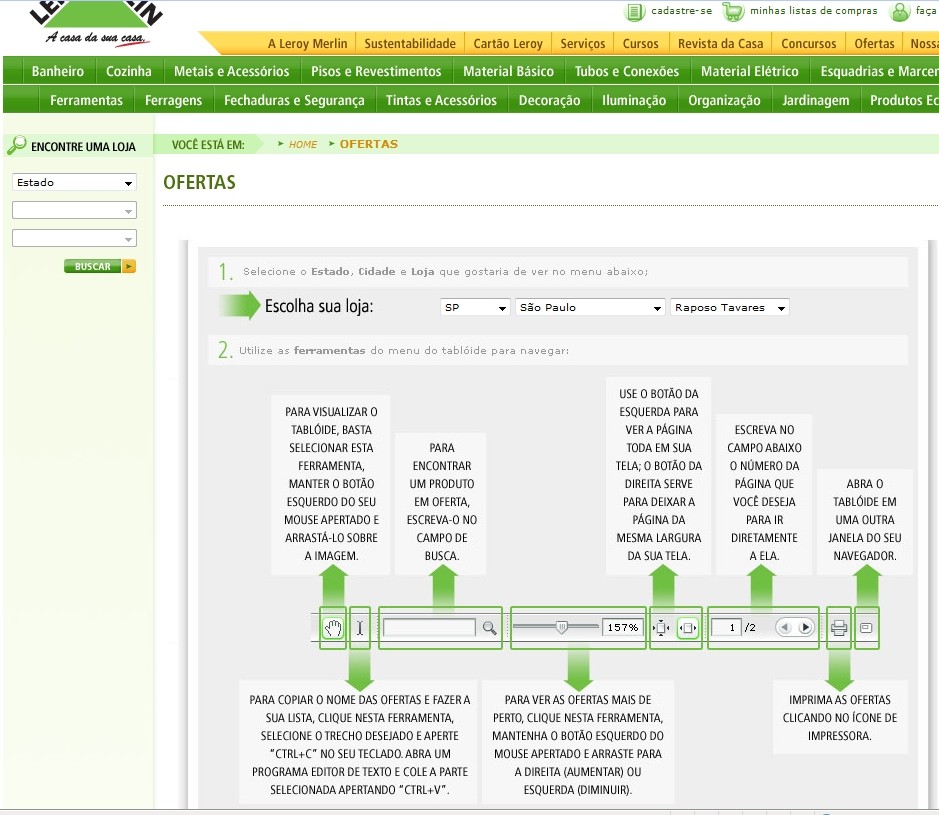Select the hand pan tool

point(333,628)
